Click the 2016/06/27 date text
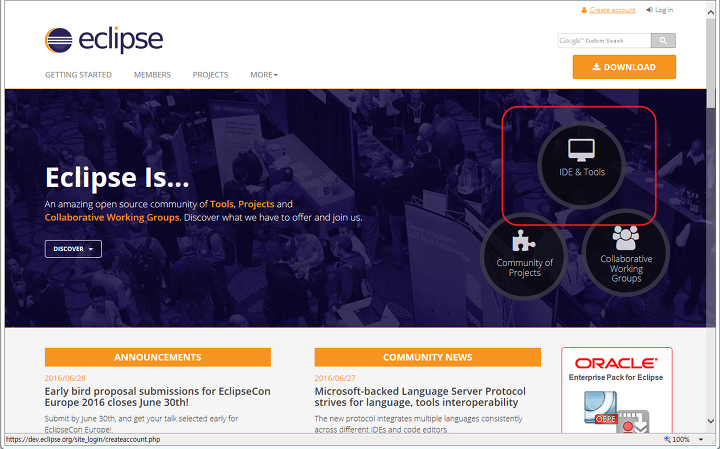The height and width of the screenshot is (449, 720). 335,378
